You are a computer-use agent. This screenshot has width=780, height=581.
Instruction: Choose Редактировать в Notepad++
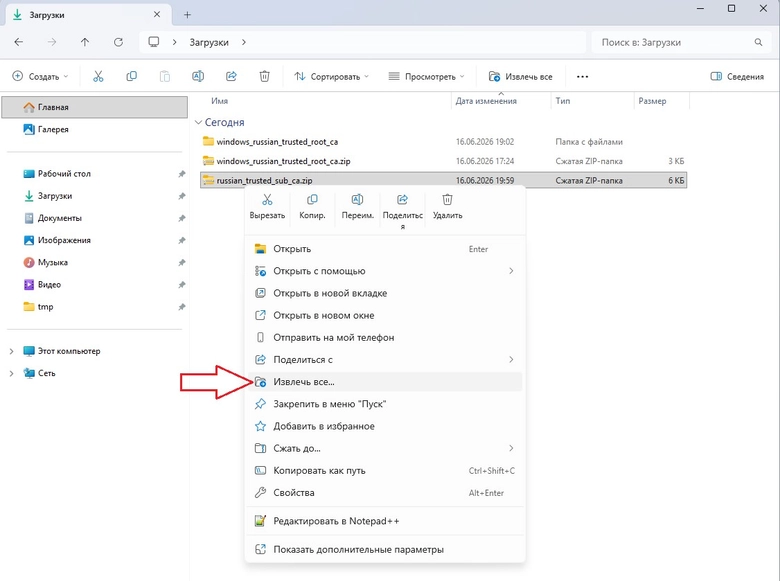coord(385,521)
